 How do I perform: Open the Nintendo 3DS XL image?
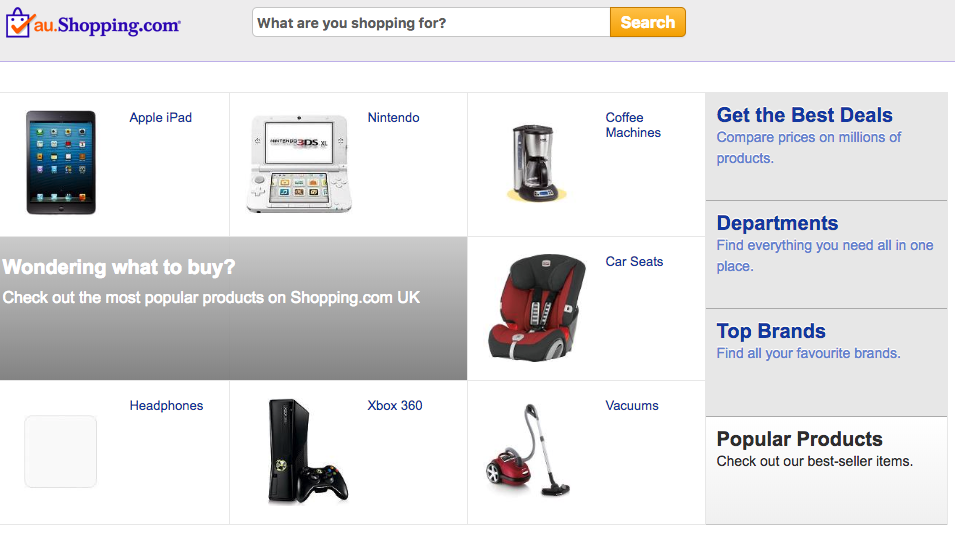pyautogui.click(x=297, y=163)
